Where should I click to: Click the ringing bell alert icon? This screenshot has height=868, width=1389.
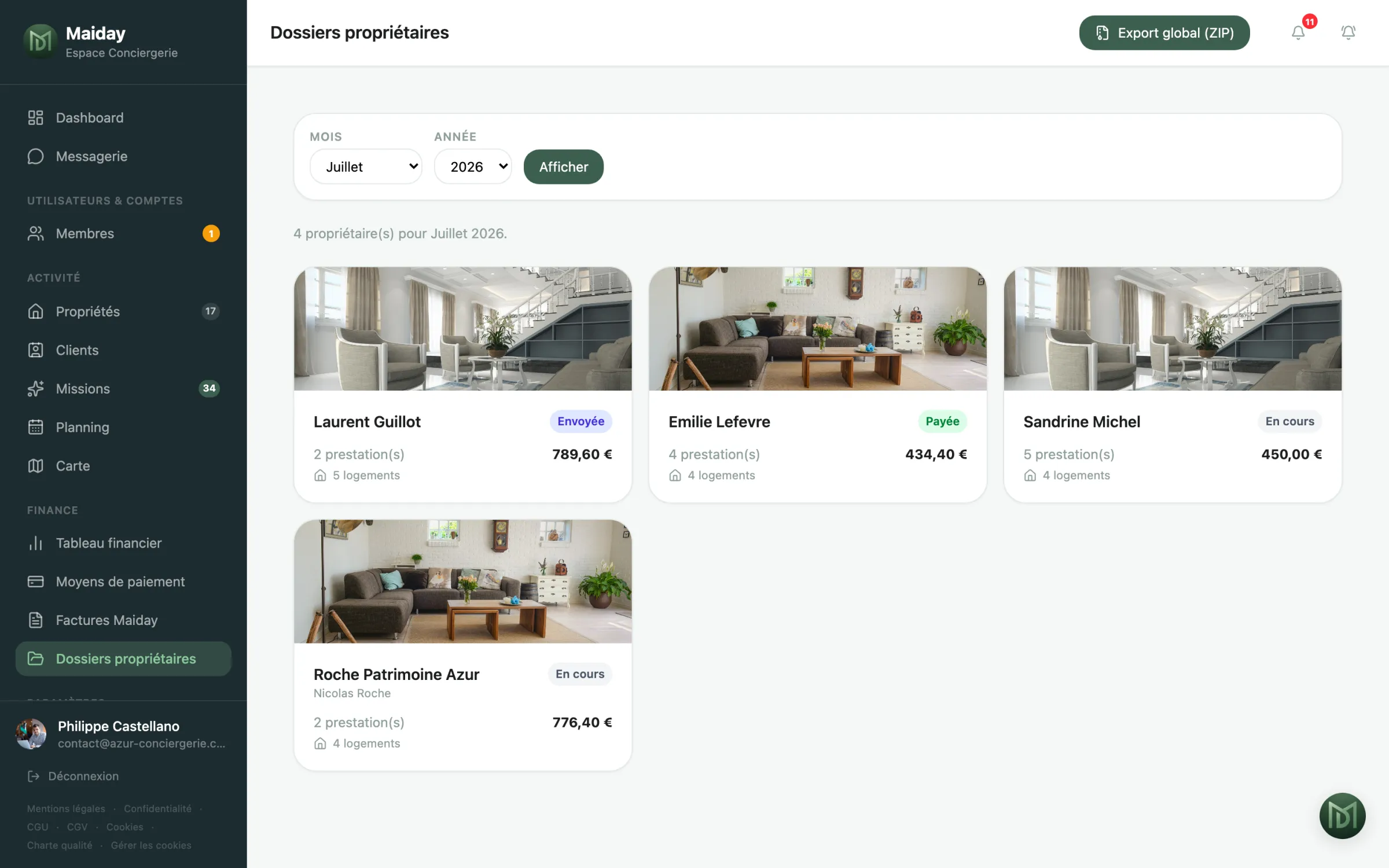pos(1348,32)
